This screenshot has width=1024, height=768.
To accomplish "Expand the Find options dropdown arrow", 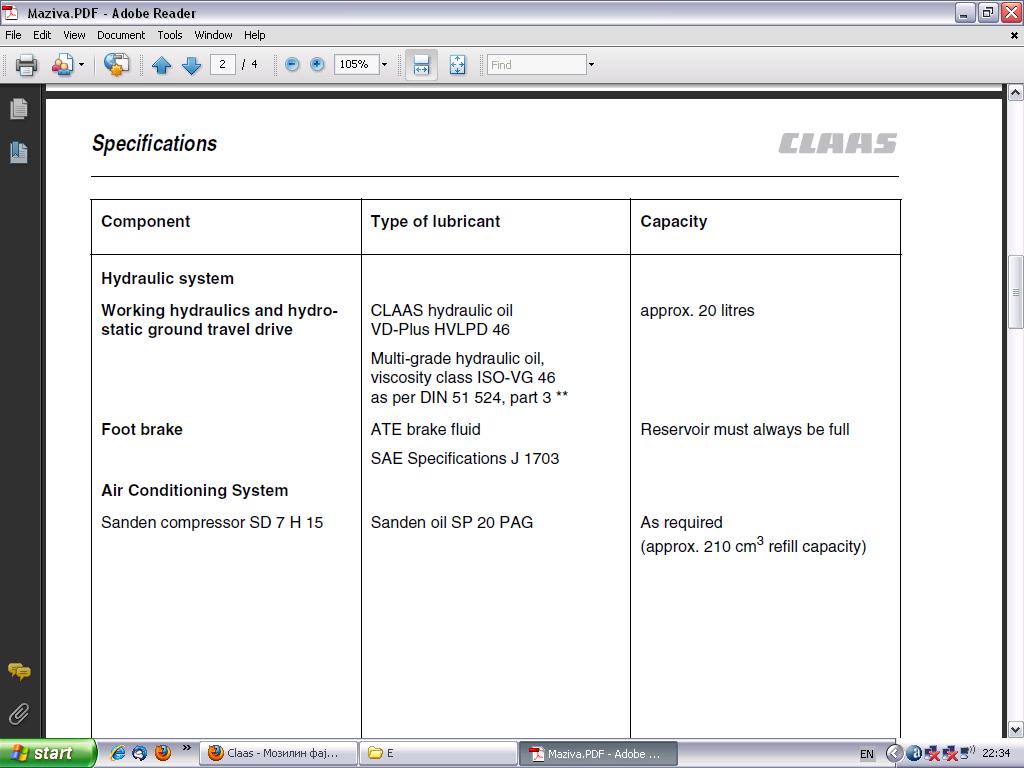I will pyautogui.click(x=592, y=65).
